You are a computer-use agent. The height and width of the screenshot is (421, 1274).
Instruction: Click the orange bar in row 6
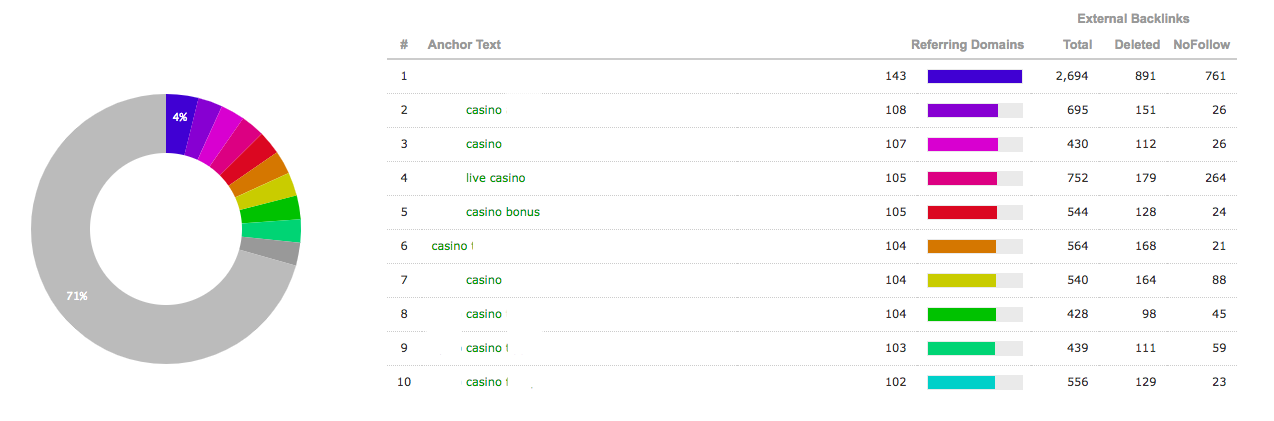pos(962,246)
